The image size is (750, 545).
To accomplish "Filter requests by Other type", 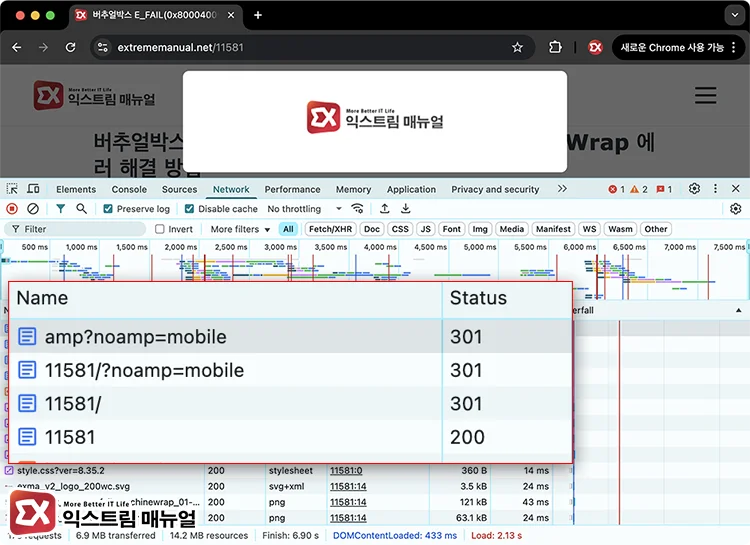I will 656,229.
